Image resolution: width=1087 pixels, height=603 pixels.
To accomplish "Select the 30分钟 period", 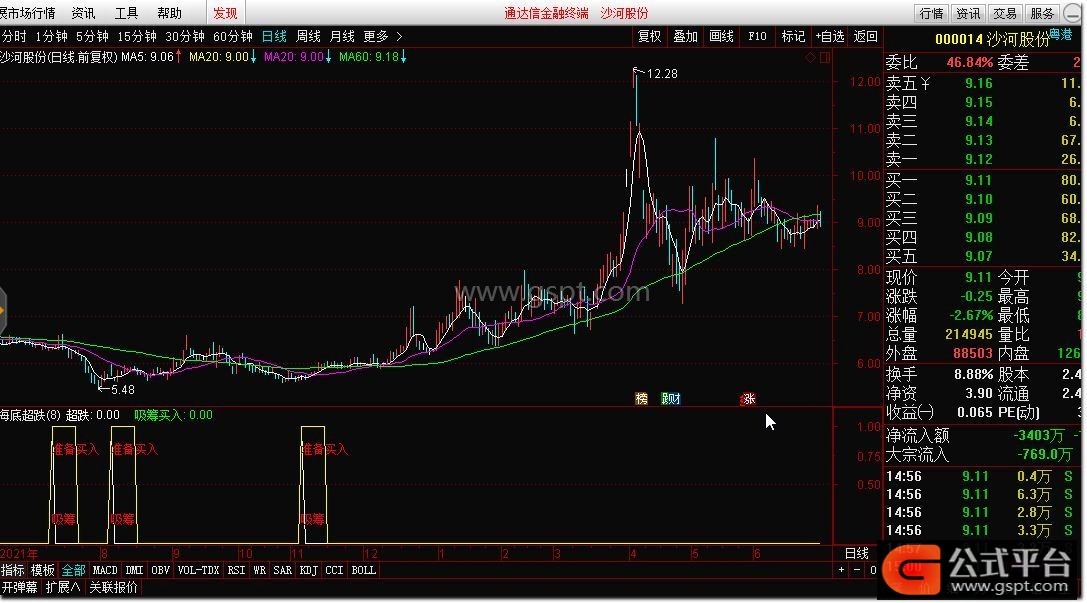I will [x=184, y=36].
